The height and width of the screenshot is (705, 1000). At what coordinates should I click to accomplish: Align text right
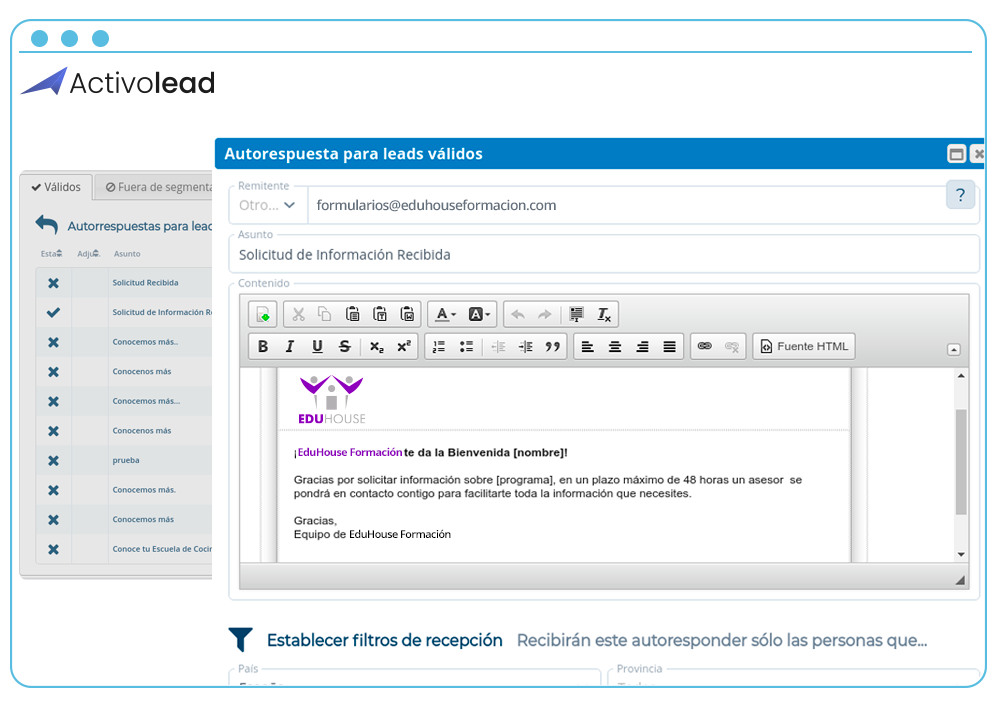(x=642, y=346)
